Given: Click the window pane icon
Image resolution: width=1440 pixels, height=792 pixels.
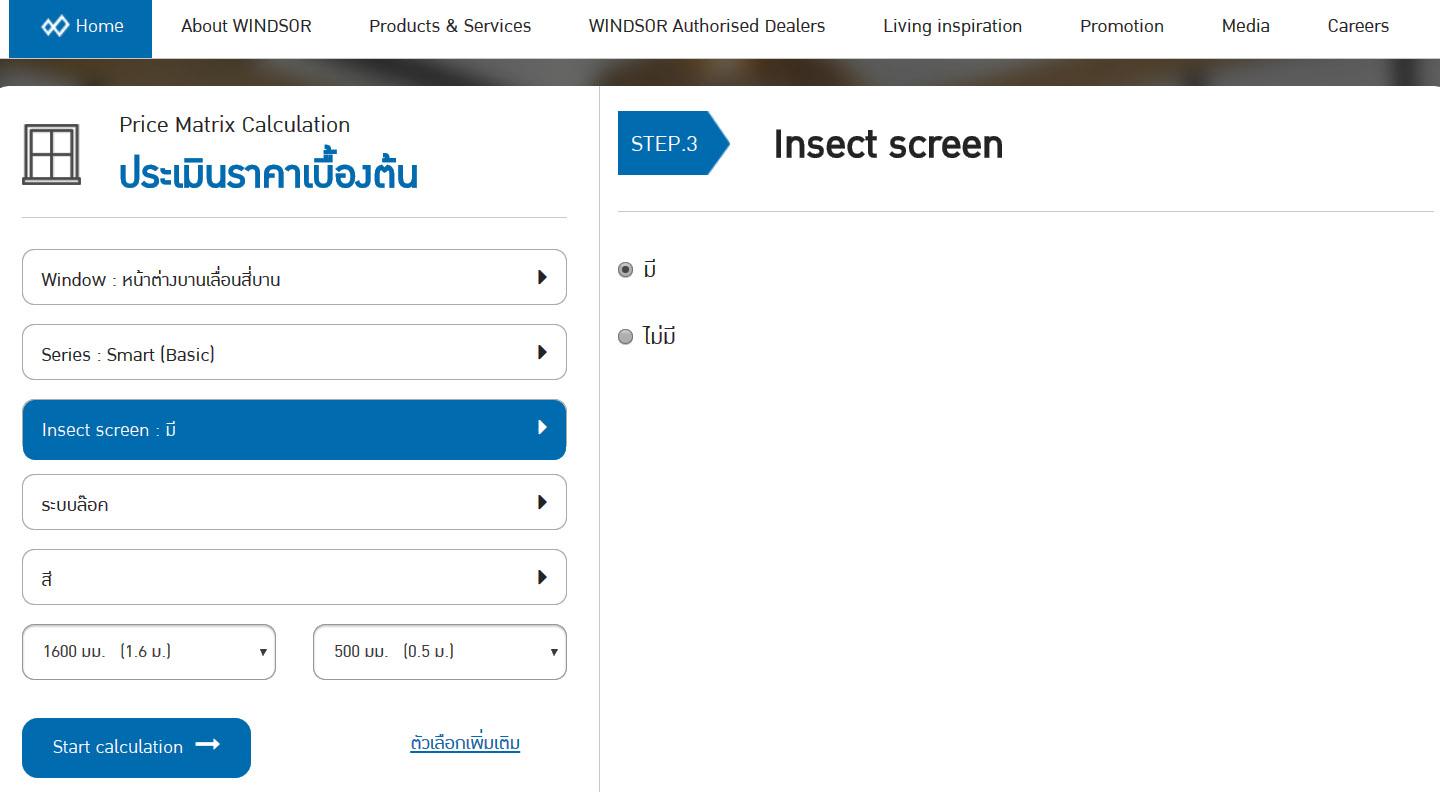Looking at the screenshot, I should point(51,155).
